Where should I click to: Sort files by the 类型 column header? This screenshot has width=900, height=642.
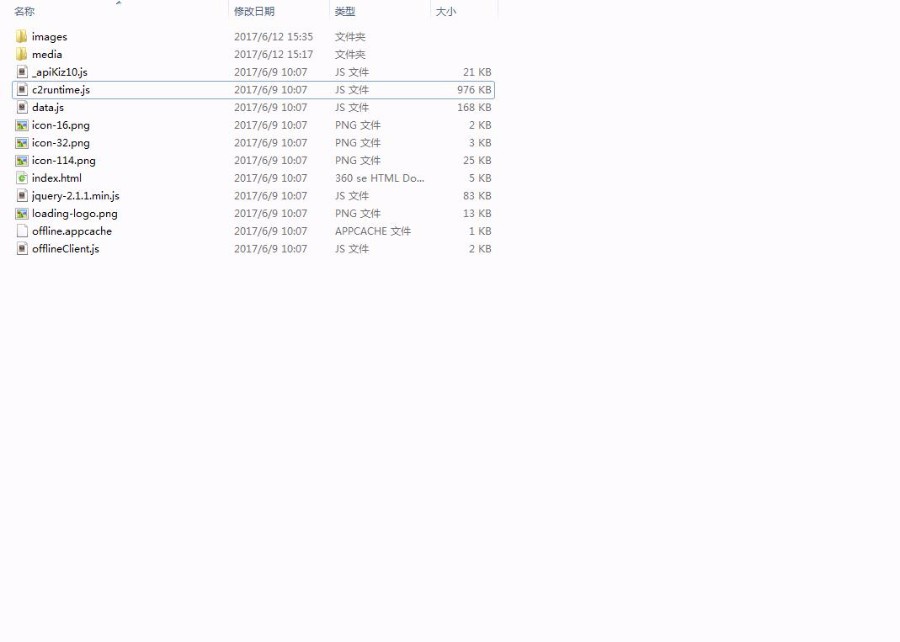[344, 11]
